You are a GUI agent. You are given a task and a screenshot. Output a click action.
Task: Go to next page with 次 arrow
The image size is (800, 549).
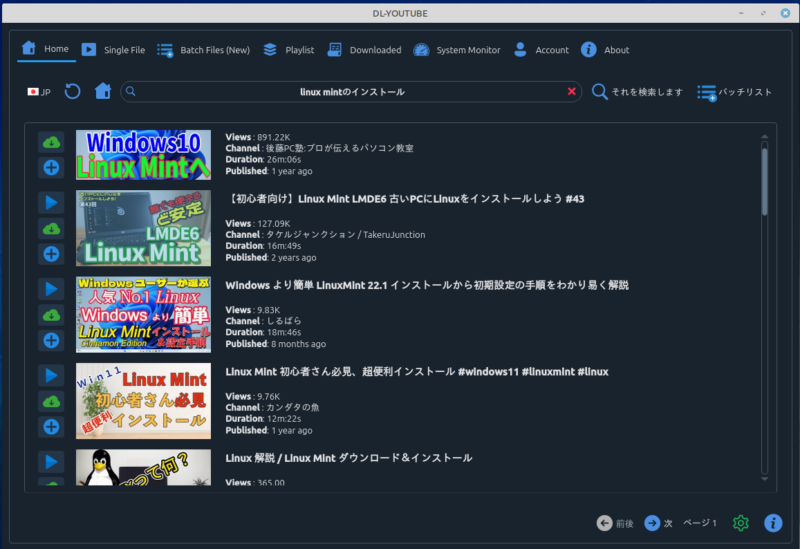[x=658, y=523]
